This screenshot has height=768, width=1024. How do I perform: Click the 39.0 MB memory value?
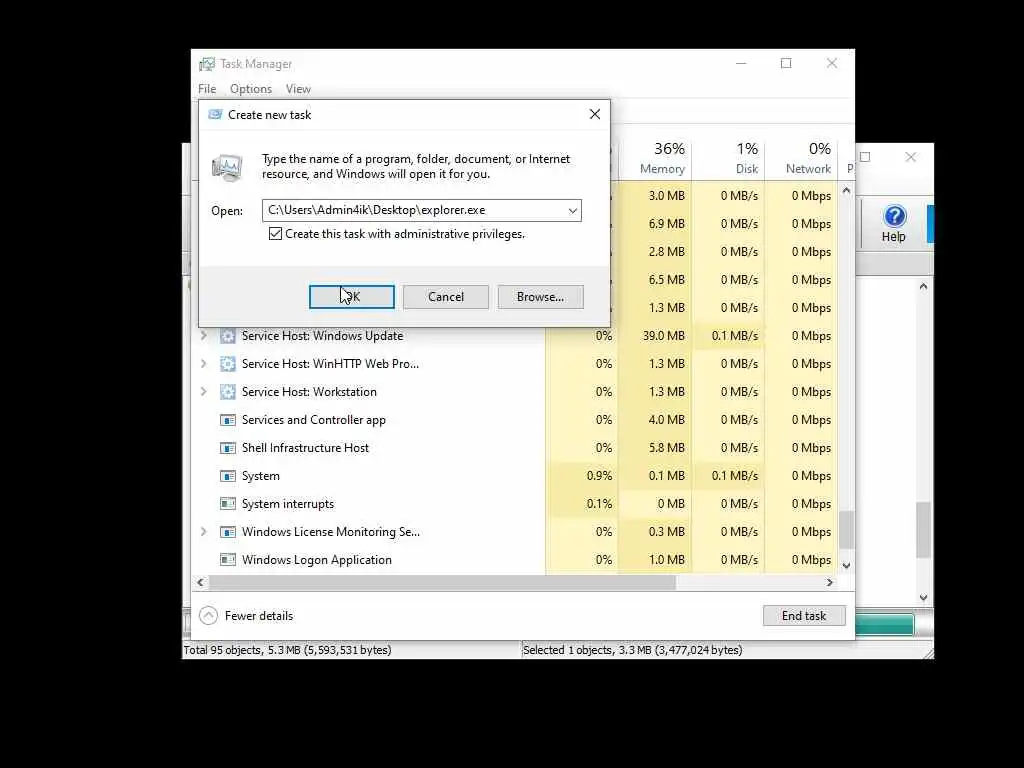click(x=664, y=336)
